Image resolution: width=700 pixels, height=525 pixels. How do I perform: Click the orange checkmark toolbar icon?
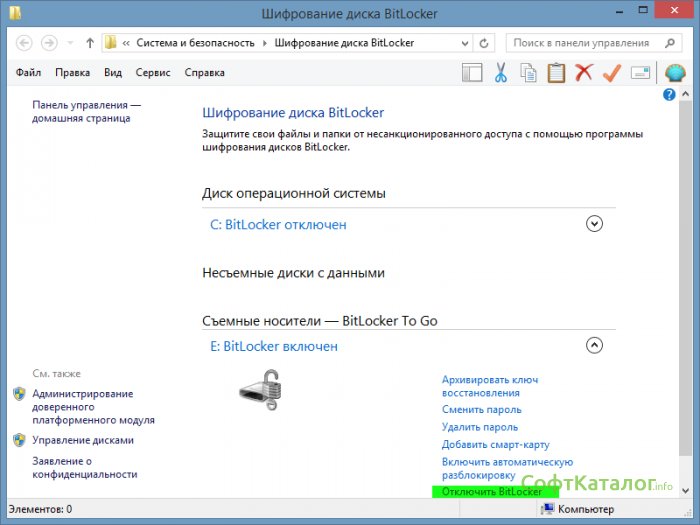612,73
